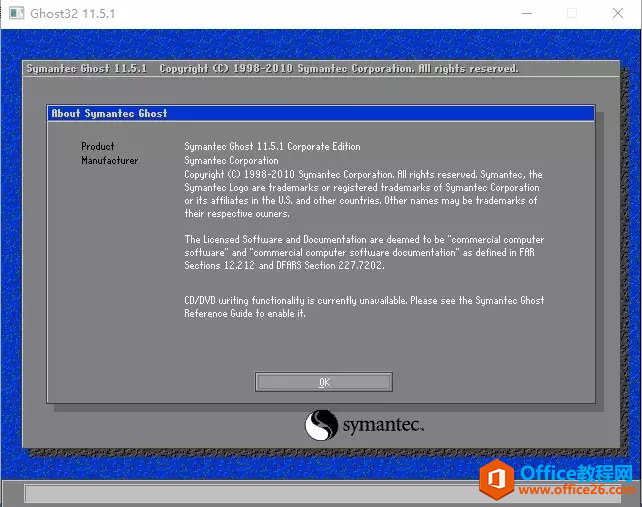Screen dimensions: 642x507
Task: Click the 'Reference Guide to enable it.' line
Action: tap(245, 313)
